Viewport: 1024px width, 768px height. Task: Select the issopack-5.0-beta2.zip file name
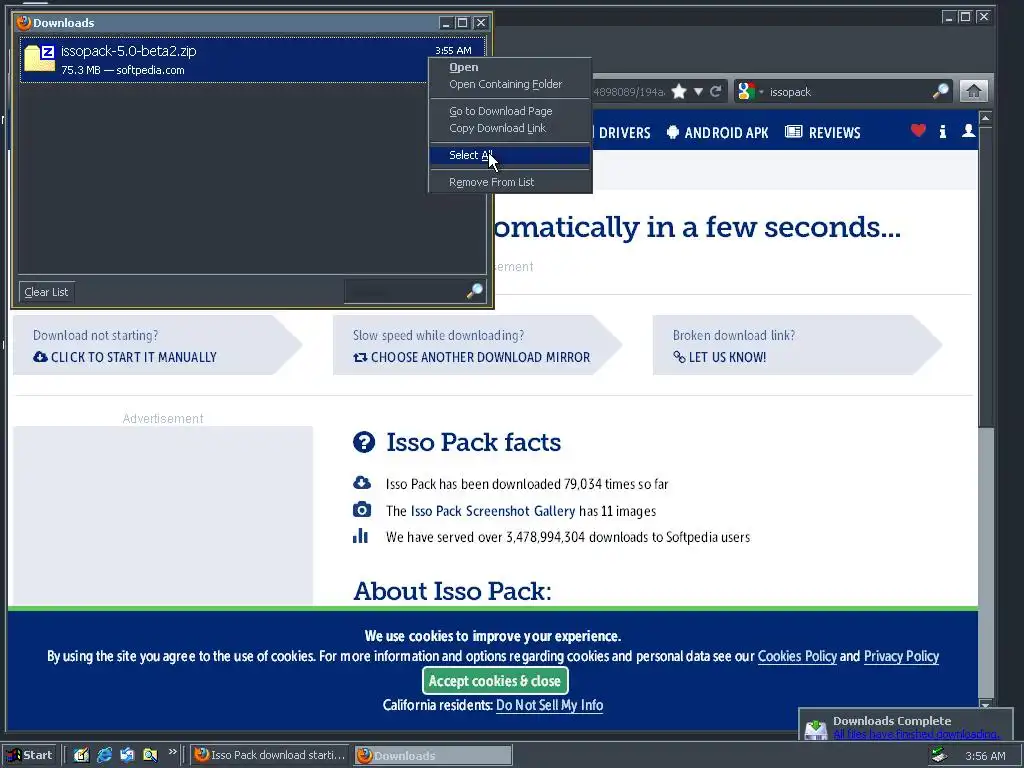pos(129,51)
